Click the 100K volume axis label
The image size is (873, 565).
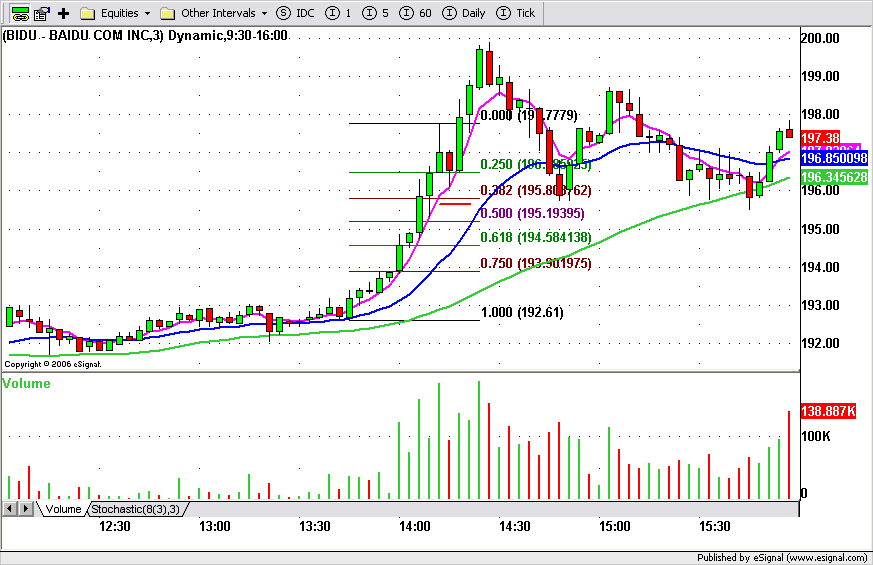(816, 436)
